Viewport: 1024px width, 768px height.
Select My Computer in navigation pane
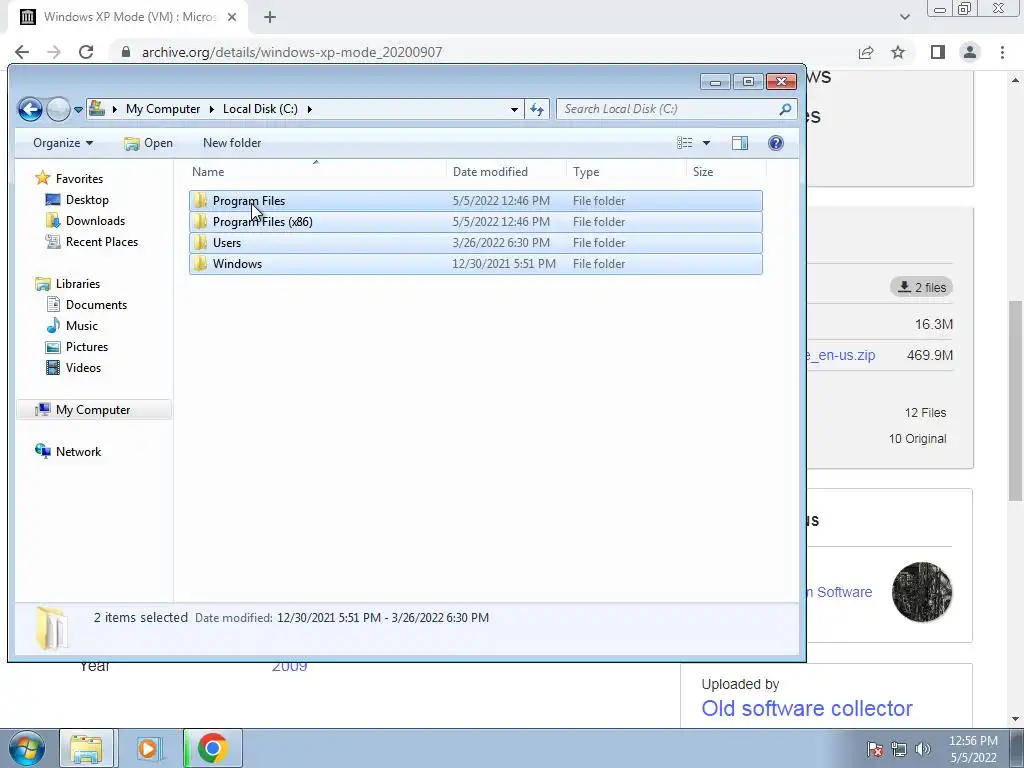[x=93, y=409]
